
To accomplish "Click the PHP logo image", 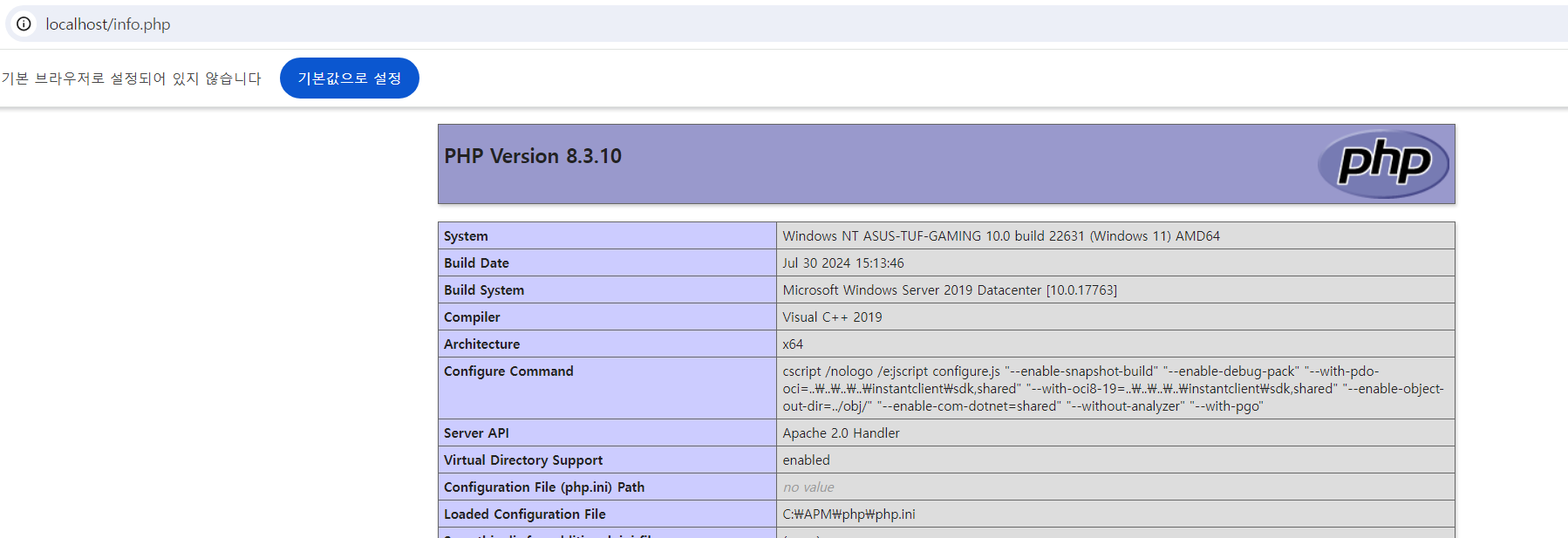I will [1383, 164].
